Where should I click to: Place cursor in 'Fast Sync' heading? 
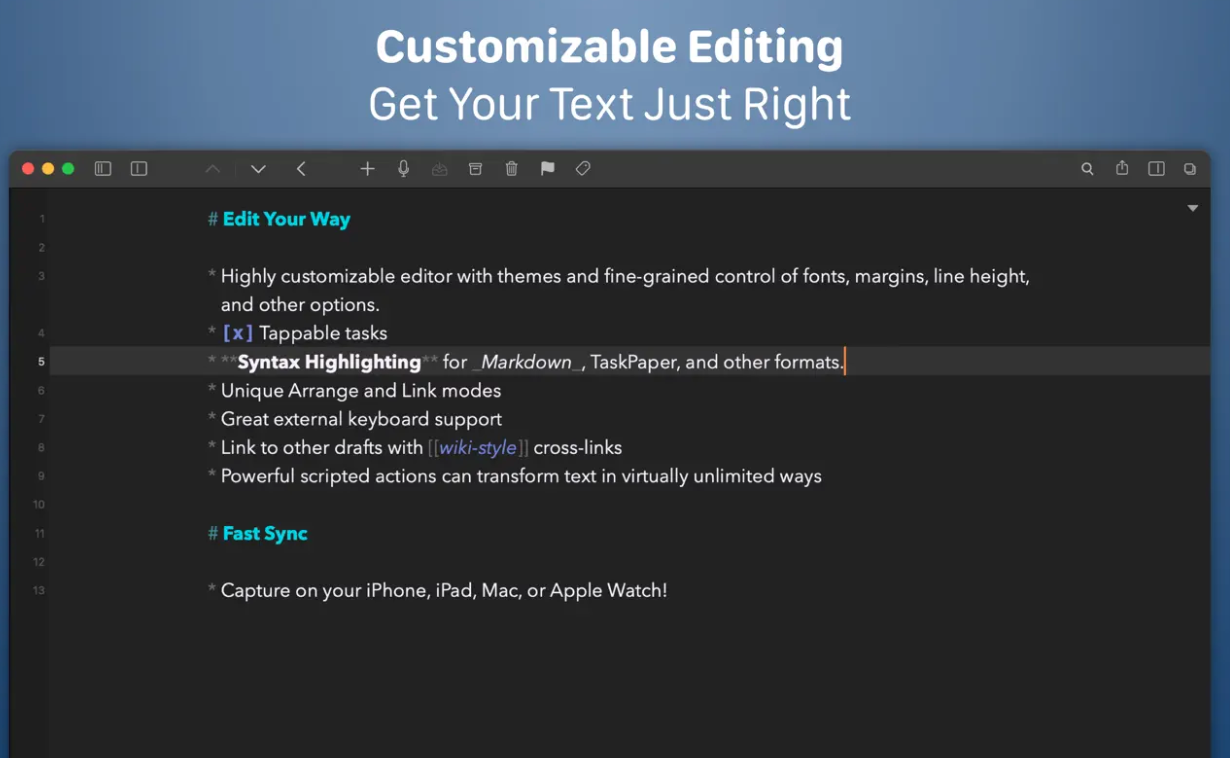265,534
